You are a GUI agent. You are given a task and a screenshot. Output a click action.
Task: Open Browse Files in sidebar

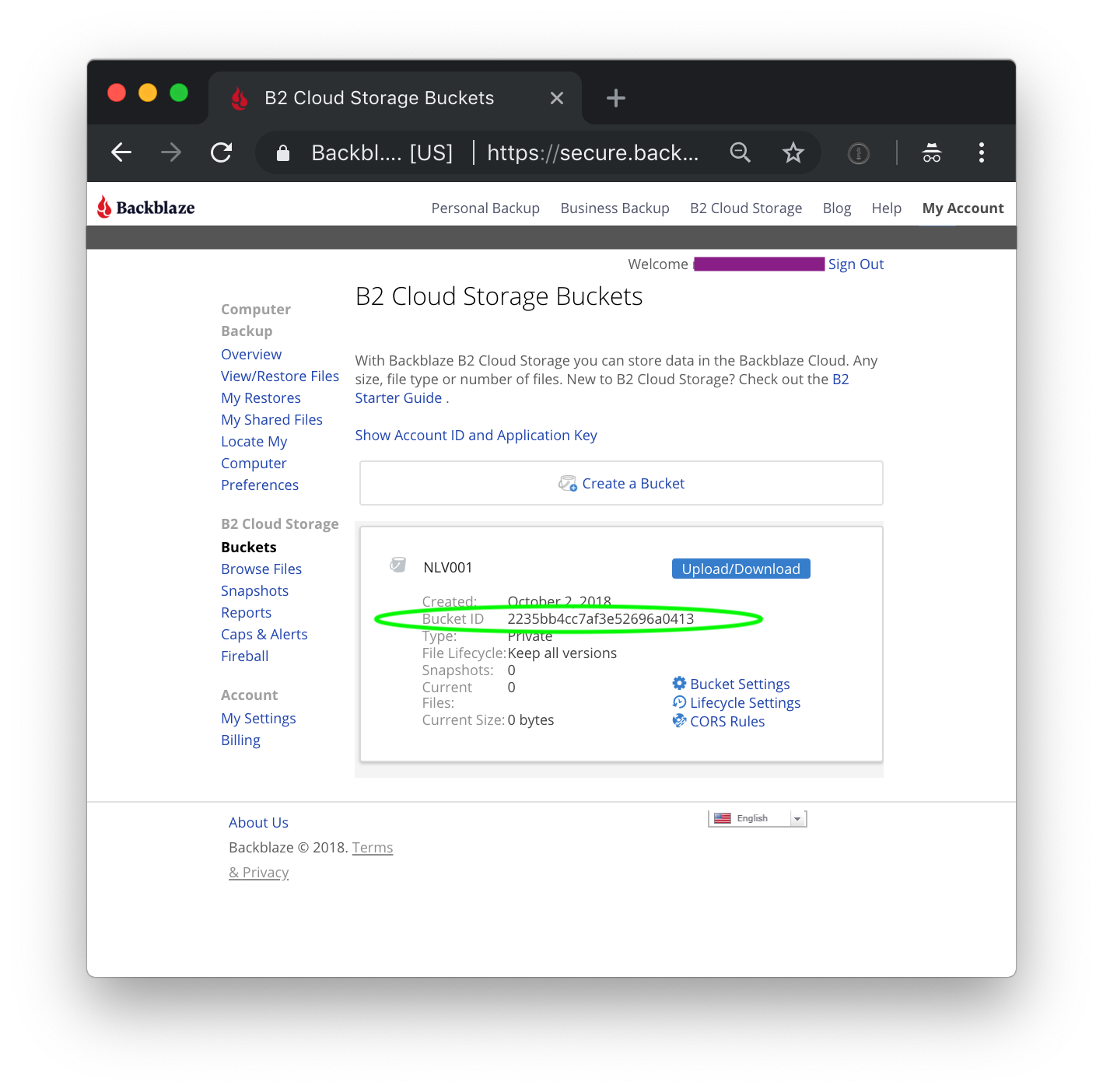(261, 569)
